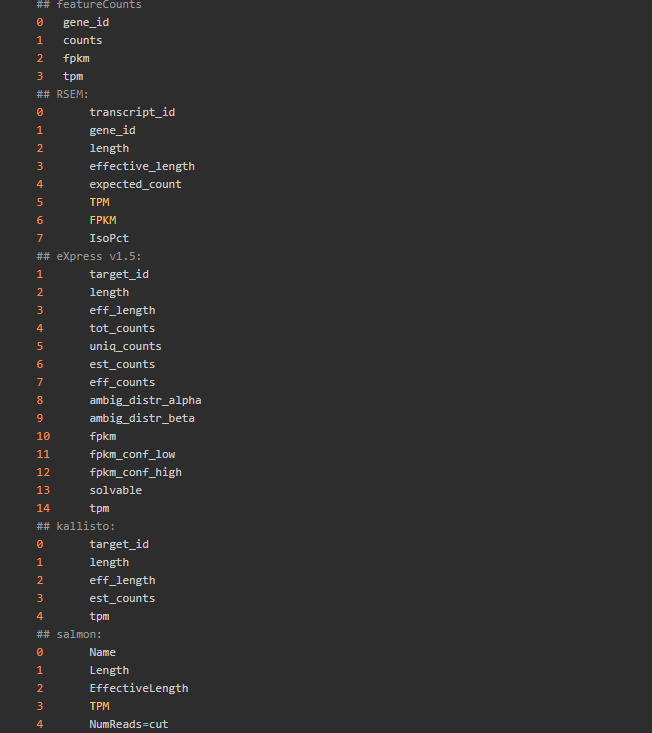Click the orange index number '12'
652x733 pixels.
click(x=43, y=473)
